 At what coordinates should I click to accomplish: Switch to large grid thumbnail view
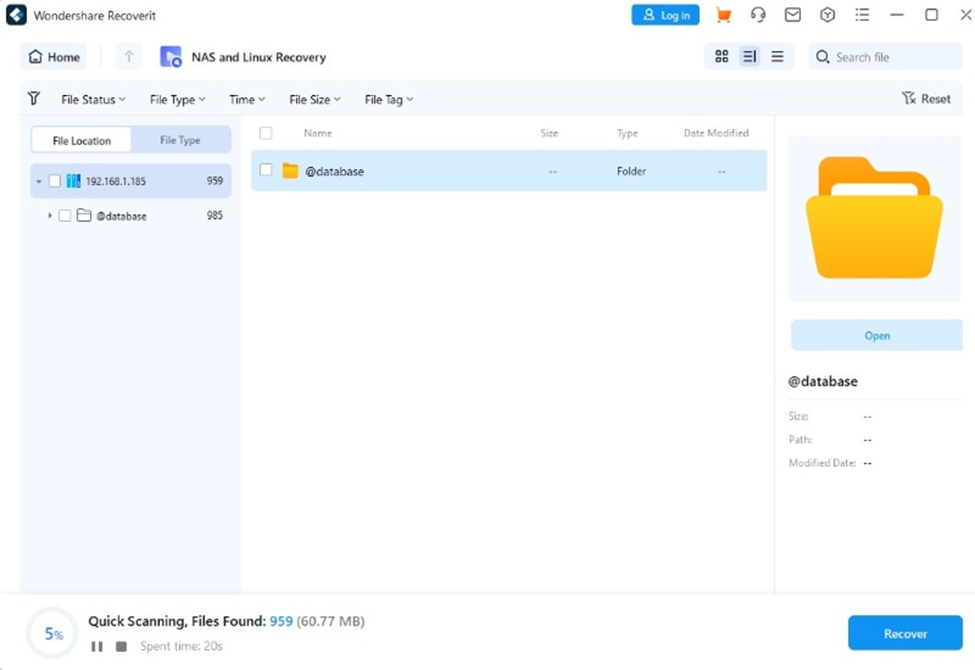point(721,57)
